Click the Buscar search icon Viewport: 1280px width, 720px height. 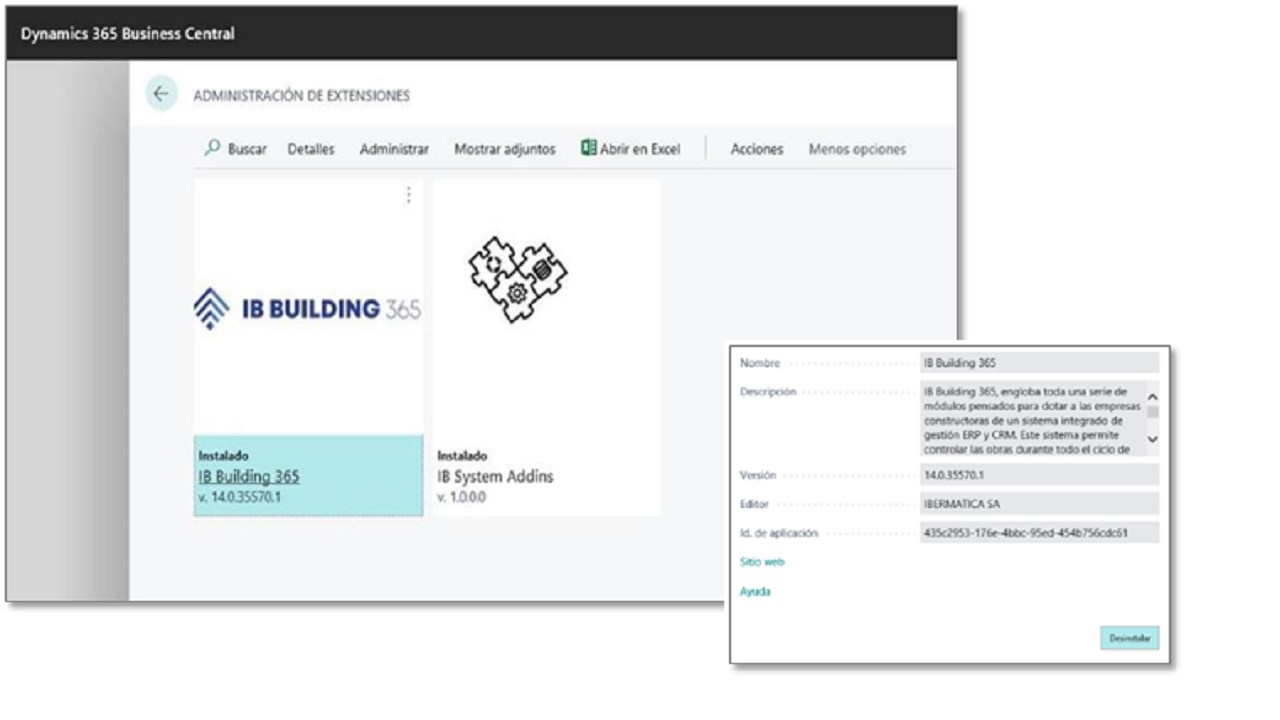212,148
